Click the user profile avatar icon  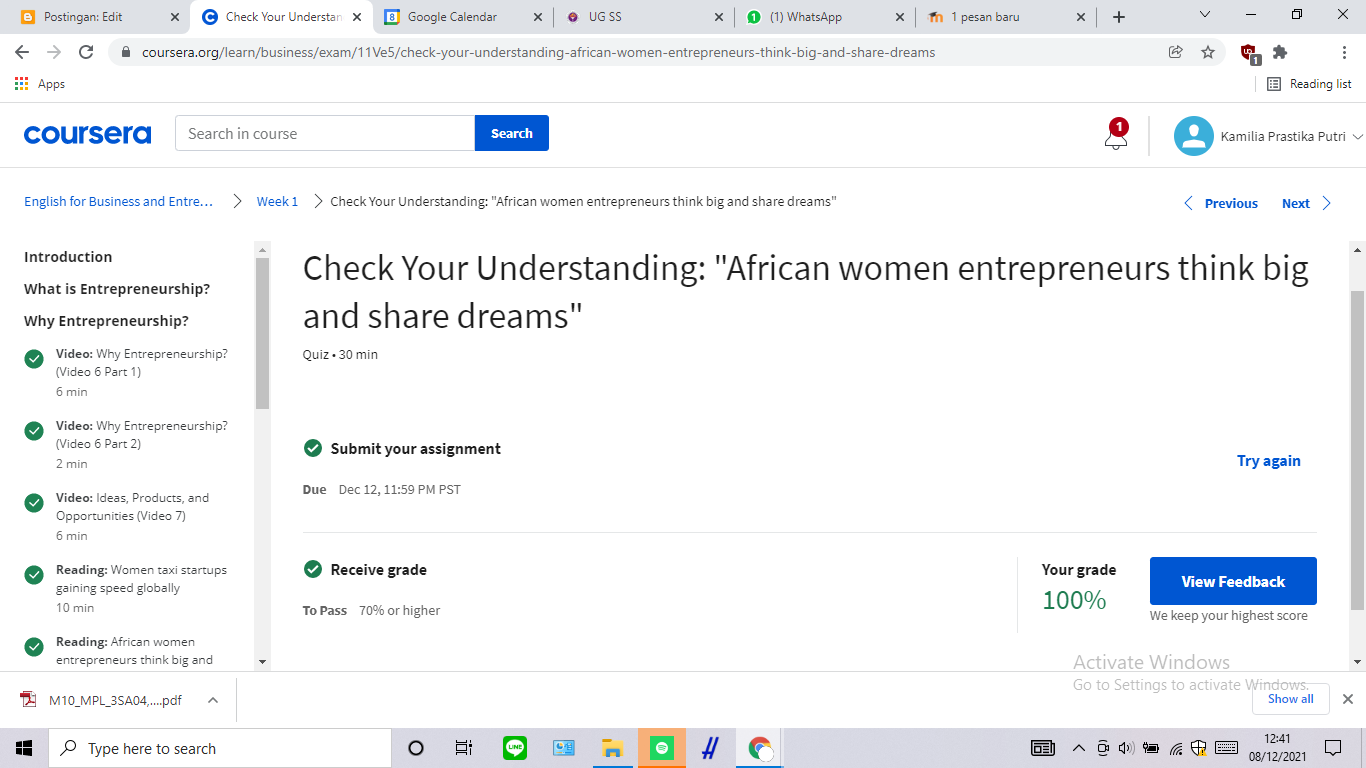click(1193, 136)
